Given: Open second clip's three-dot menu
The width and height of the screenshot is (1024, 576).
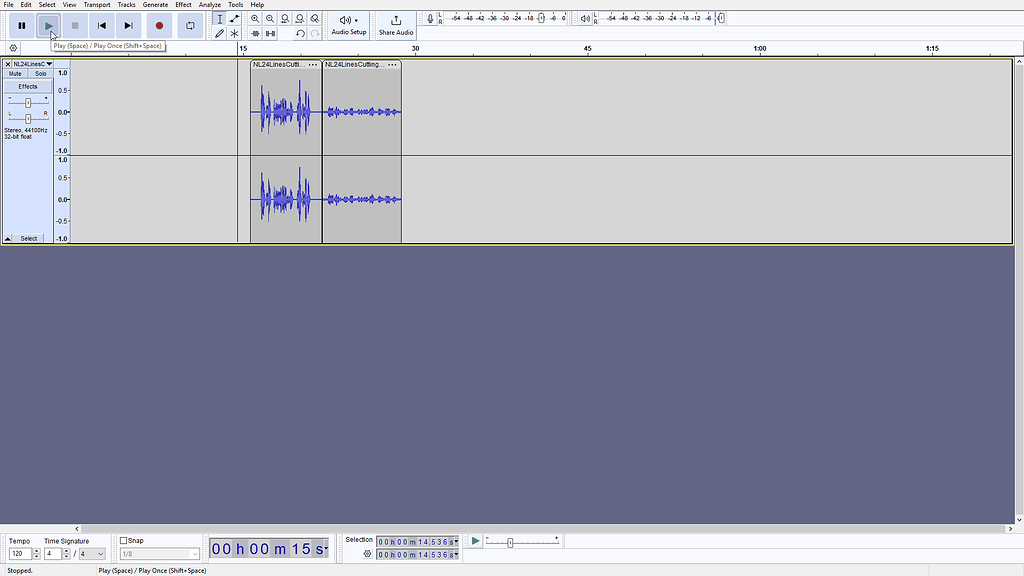Looking at the screenshot, I should click(x=392, y=65).
